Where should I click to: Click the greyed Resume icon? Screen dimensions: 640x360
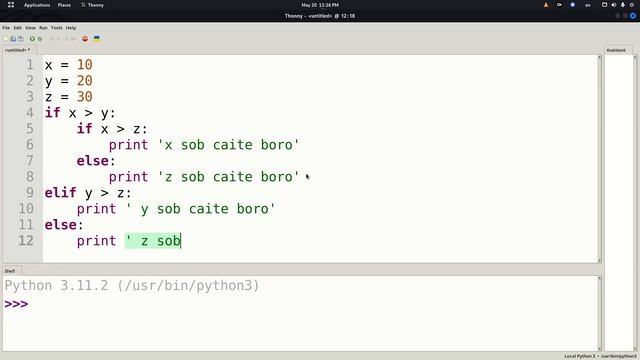click(x=73, y=39)
